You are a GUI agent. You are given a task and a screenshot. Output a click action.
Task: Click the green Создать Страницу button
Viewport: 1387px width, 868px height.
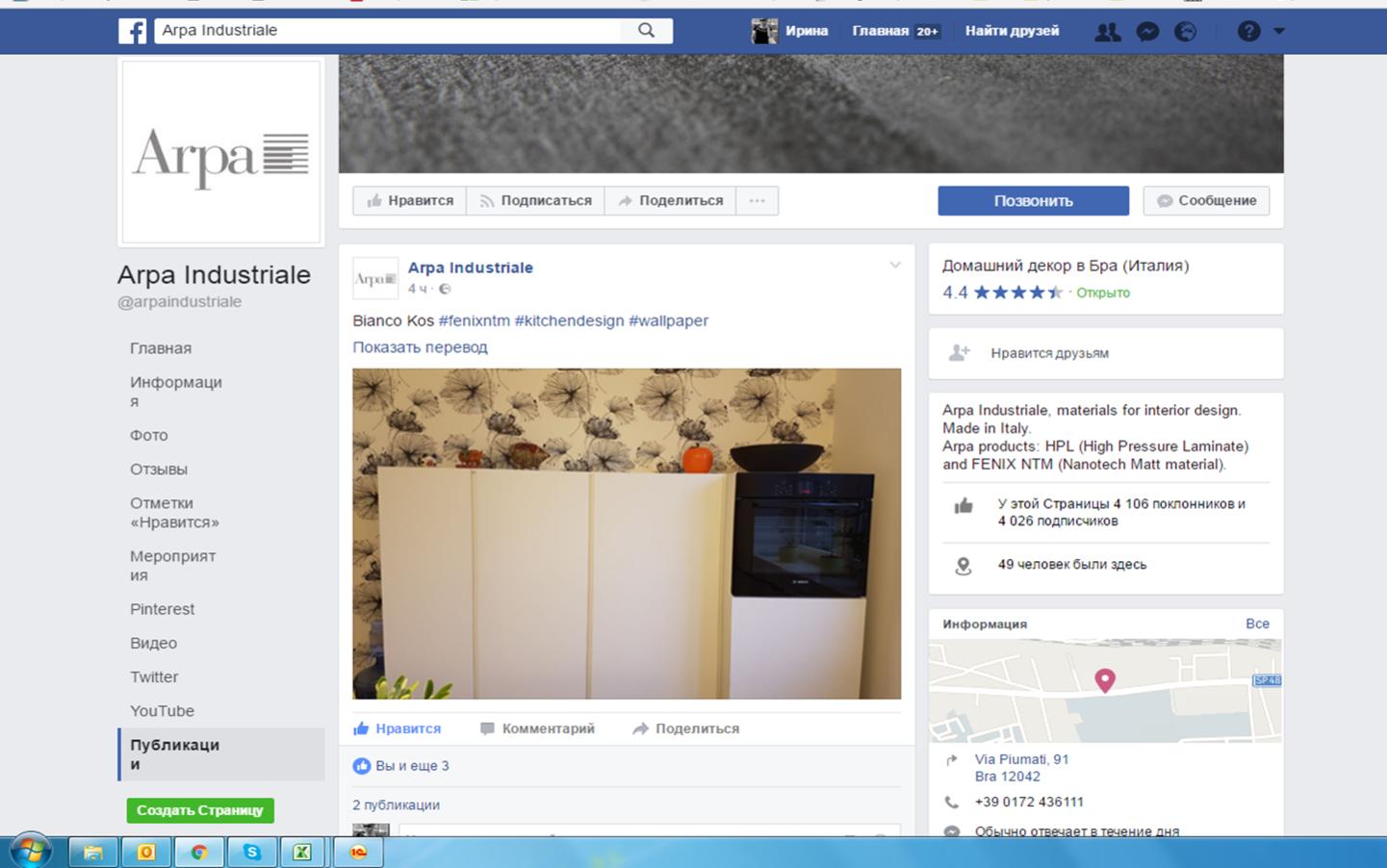(200, 810)
